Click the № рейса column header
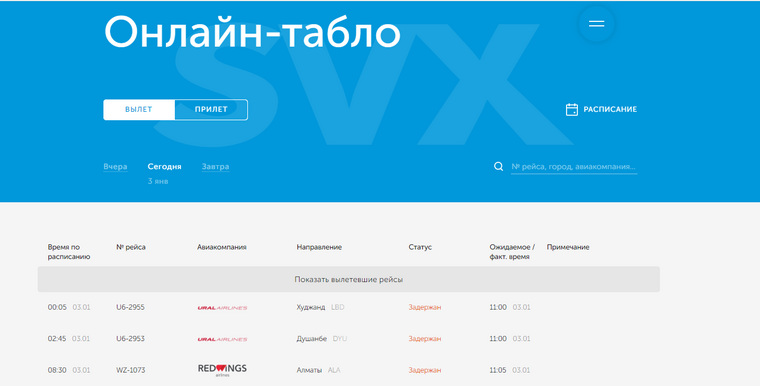This screenshot has width=760, height=386. (131, 247)
